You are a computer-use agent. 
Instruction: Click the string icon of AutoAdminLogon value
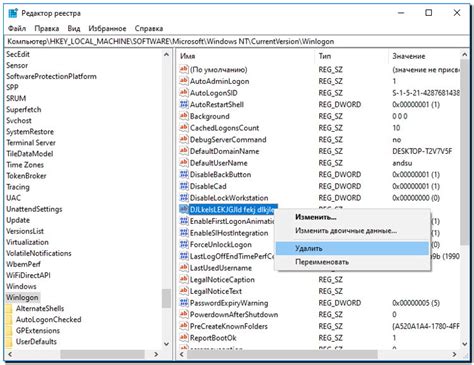(184, 81)
